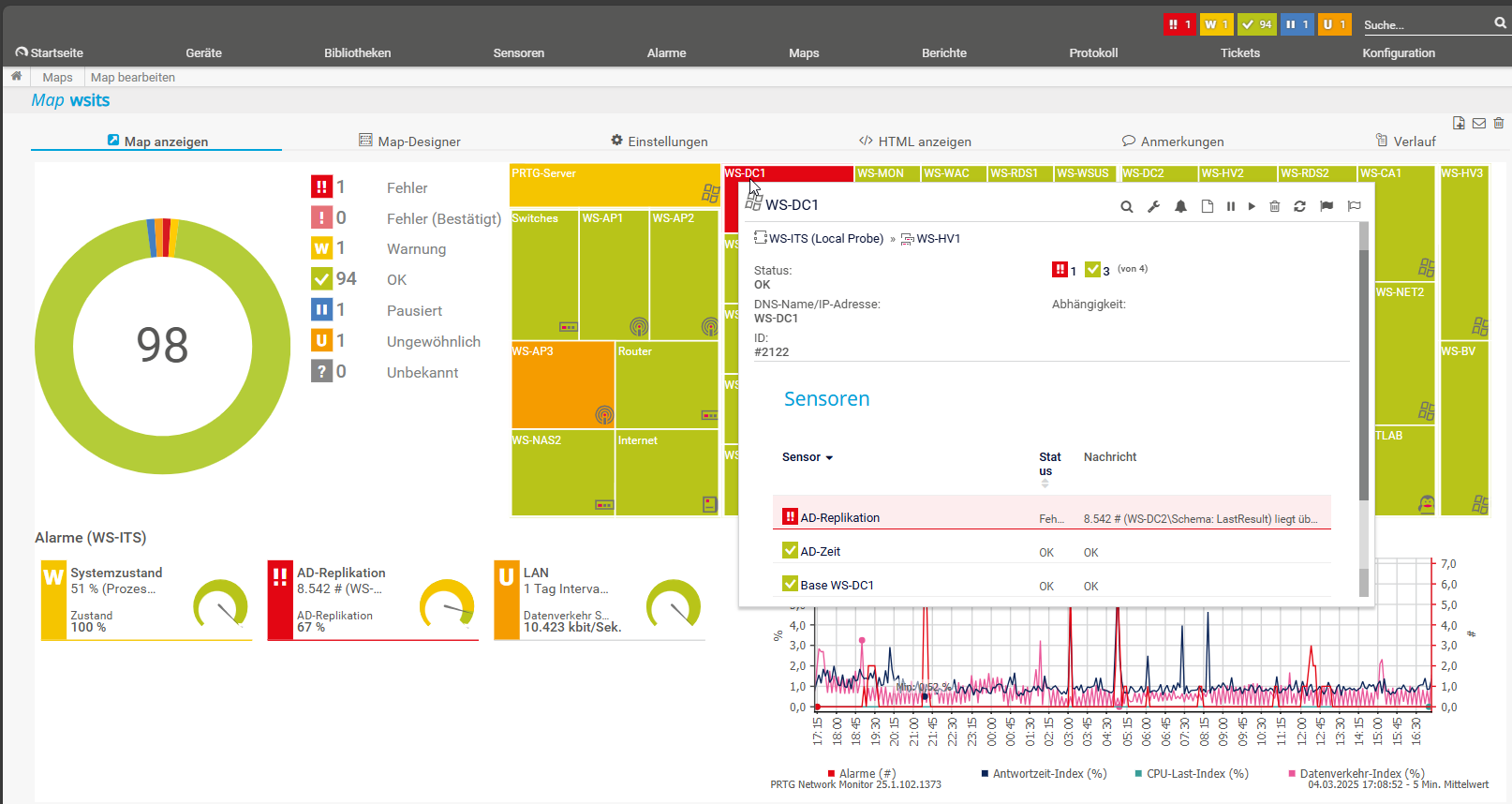
Task: Click filled flag priority icon in popup
Action: coord(1327,206)
